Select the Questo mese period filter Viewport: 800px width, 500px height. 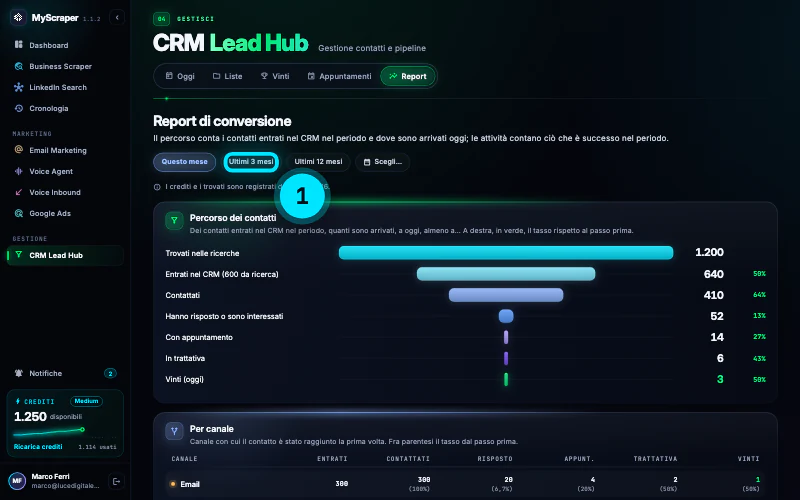(x=184, y=162)
